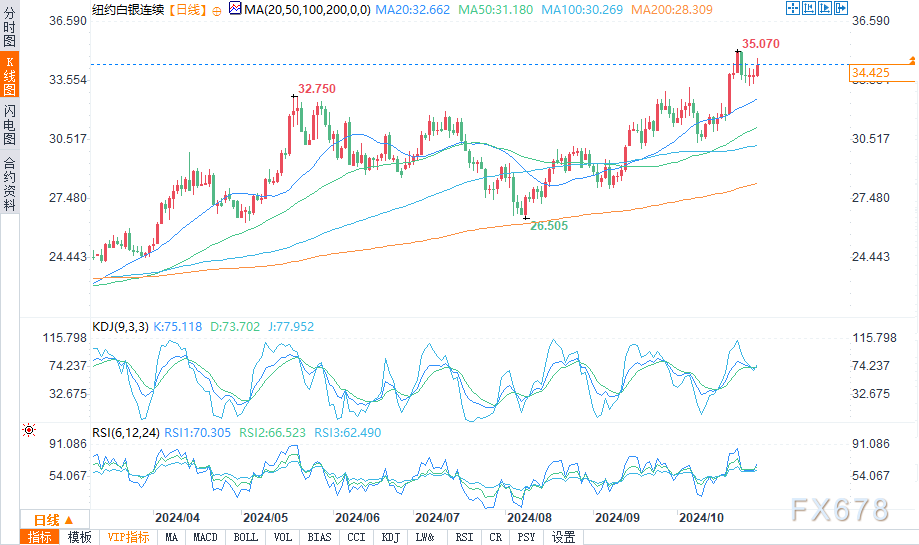919x545 pixels.
Task: Open the 日线 period selector dropdown
Action: (x=54, y=520)
